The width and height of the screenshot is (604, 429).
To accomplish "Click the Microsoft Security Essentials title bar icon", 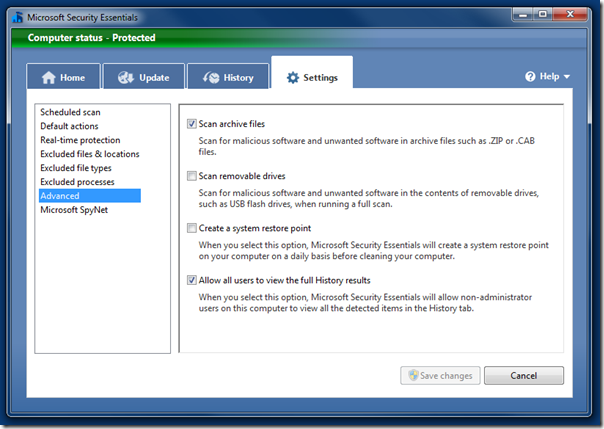I will (18, 17).
